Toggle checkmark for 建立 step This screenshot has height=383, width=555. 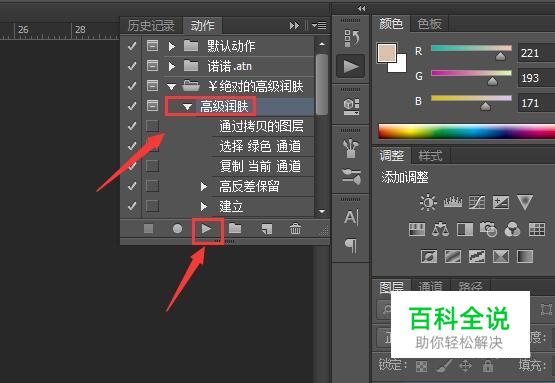[x=132, y=206]
